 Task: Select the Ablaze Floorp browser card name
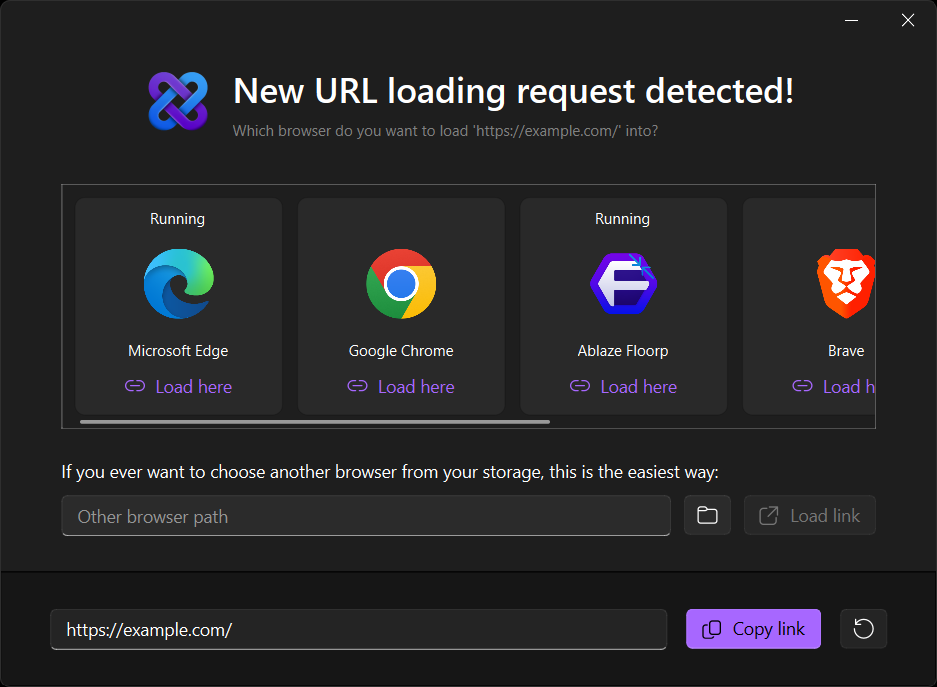(x=623, y=351)
